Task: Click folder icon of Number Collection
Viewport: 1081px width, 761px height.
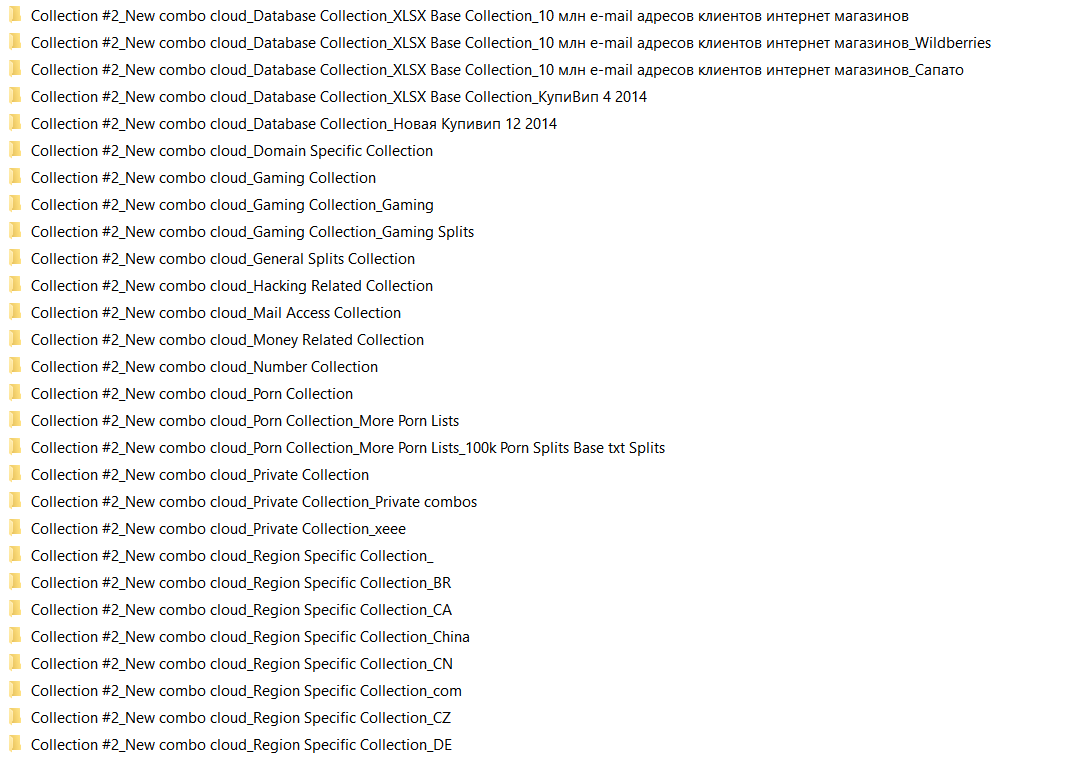Action: [15, 366]
